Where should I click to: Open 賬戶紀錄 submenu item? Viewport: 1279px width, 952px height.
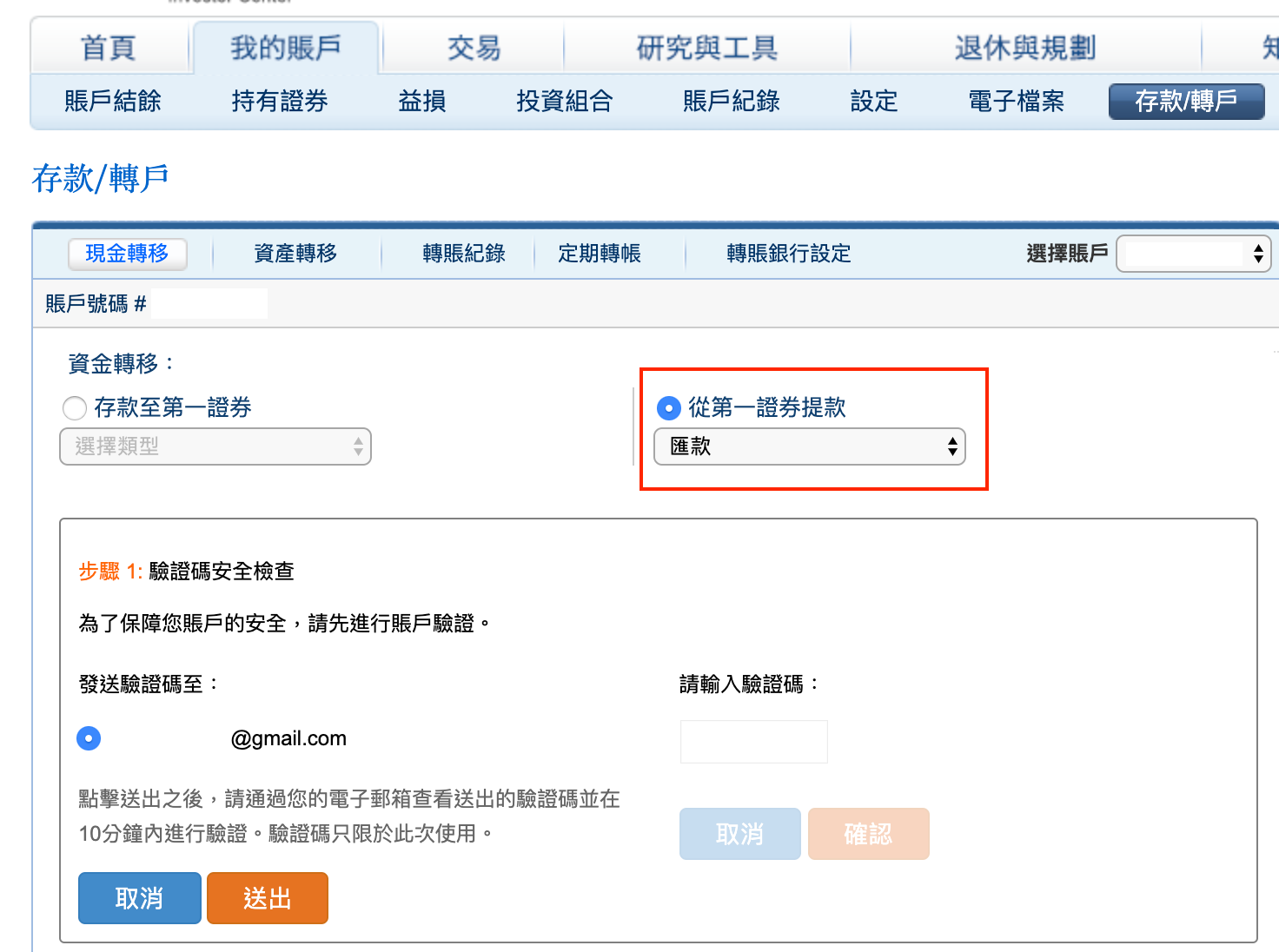732,102
